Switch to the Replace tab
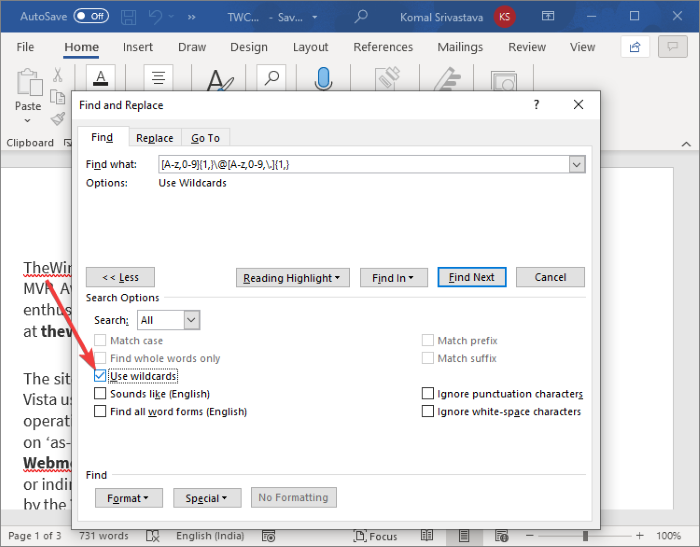 tap(154, 138)
